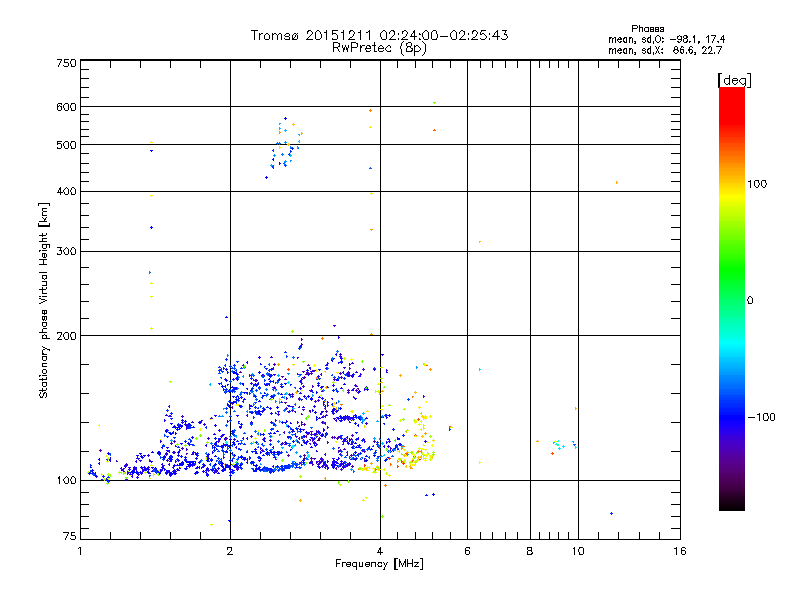Click the 'Frequency [MHz]' x-axis label
The width and height of the screenshot is (800, 600).
[379, 564]
